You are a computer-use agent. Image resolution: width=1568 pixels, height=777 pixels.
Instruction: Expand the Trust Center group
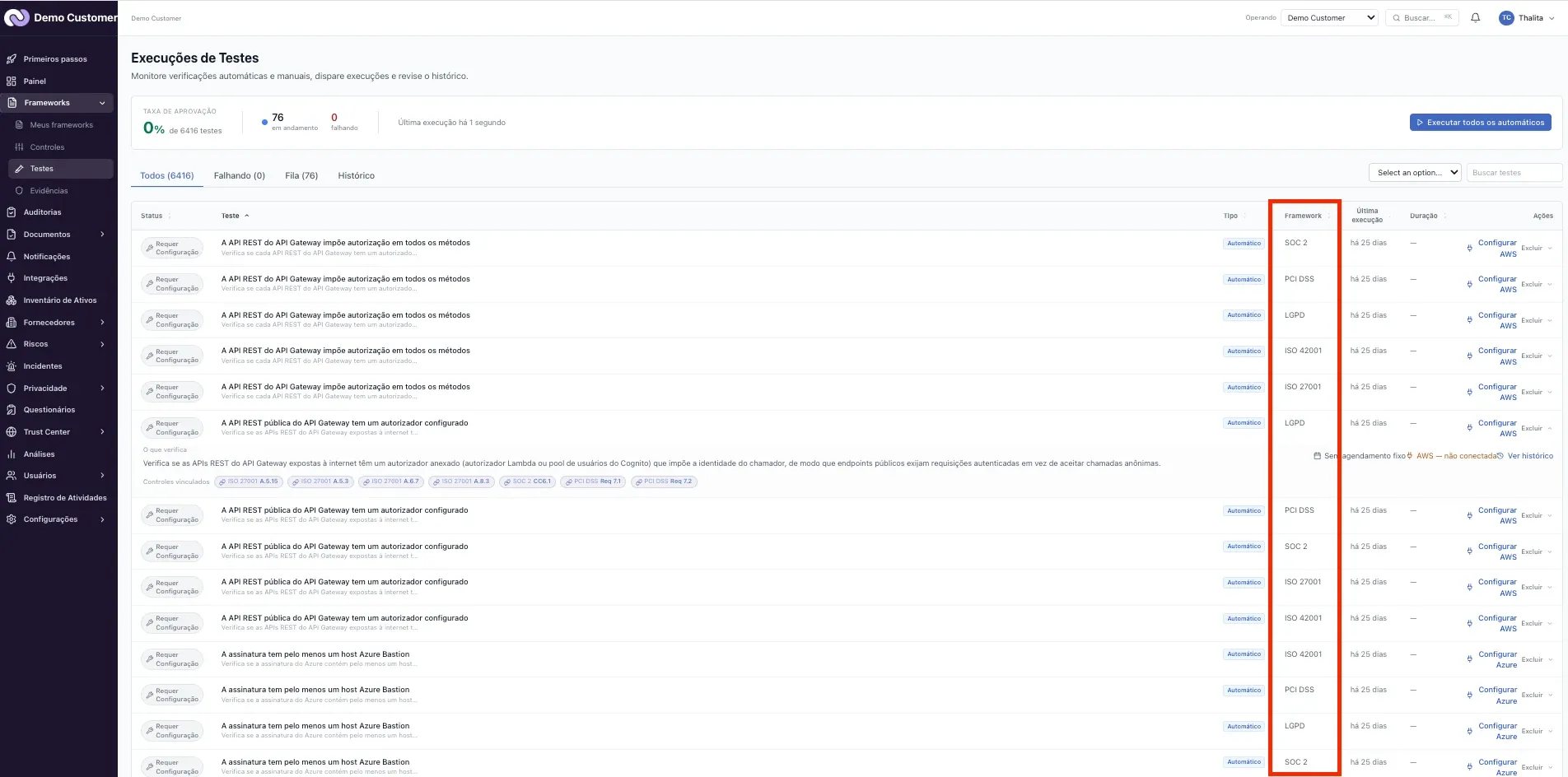click(102, 432)
